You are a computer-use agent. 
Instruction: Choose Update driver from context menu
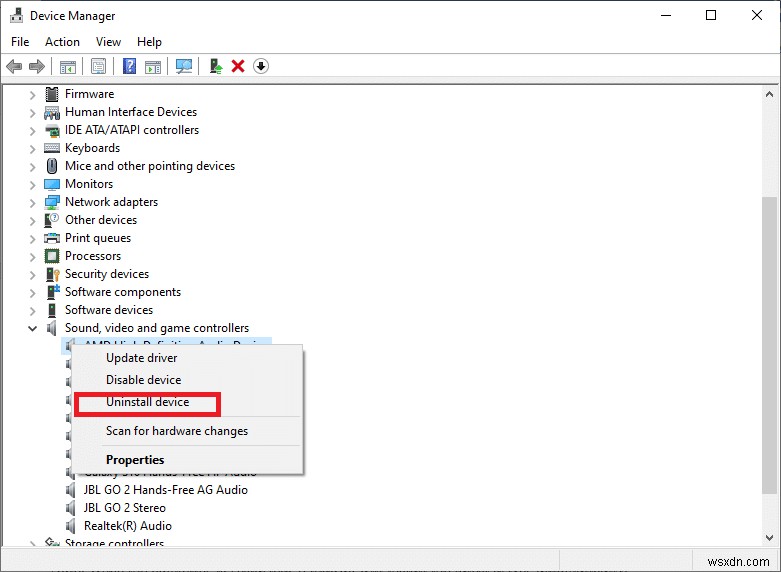[187, 358]
